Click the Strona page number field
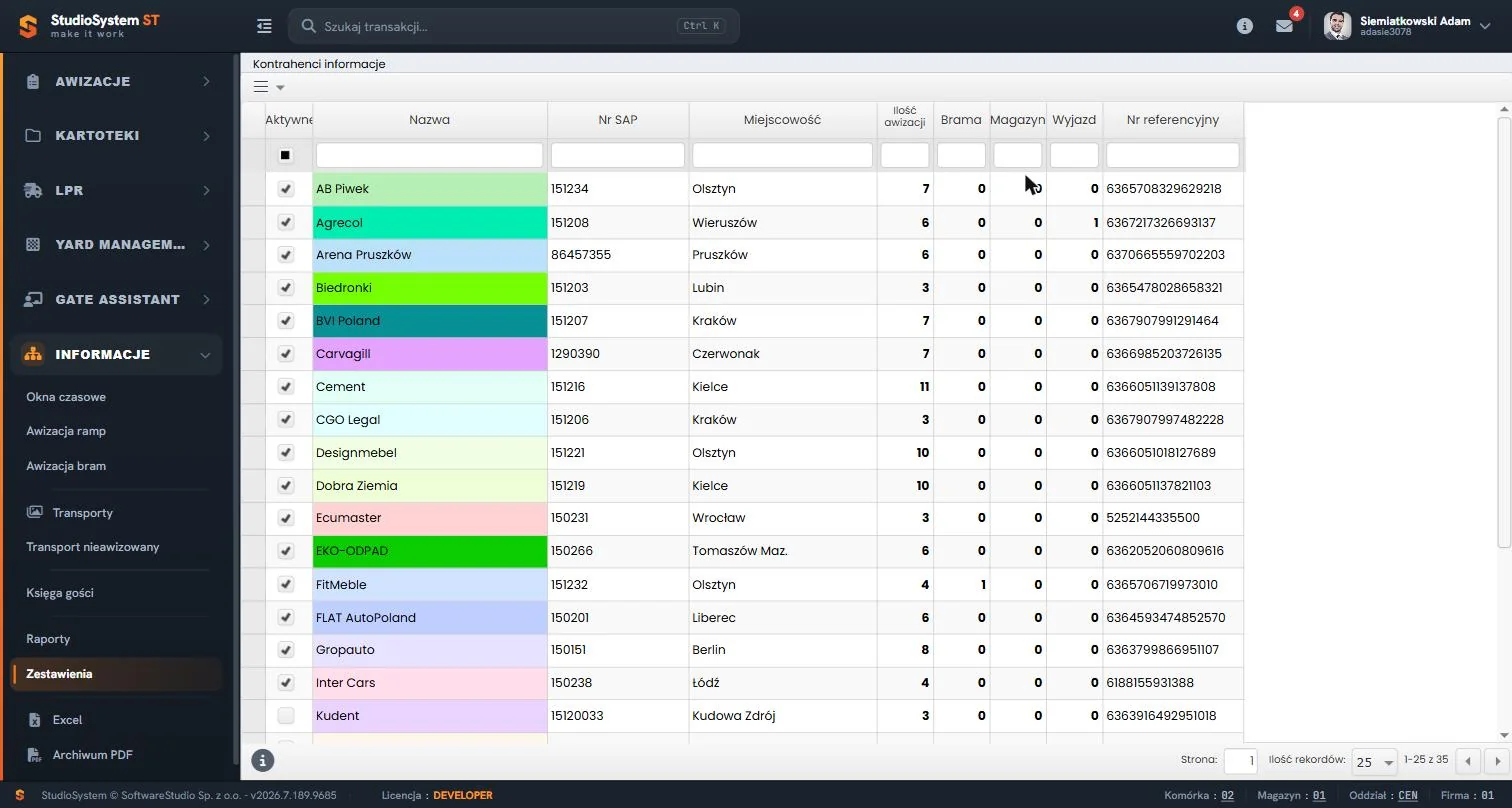The height and width of the screenshot is (808, 1512). click(1240, 761)
